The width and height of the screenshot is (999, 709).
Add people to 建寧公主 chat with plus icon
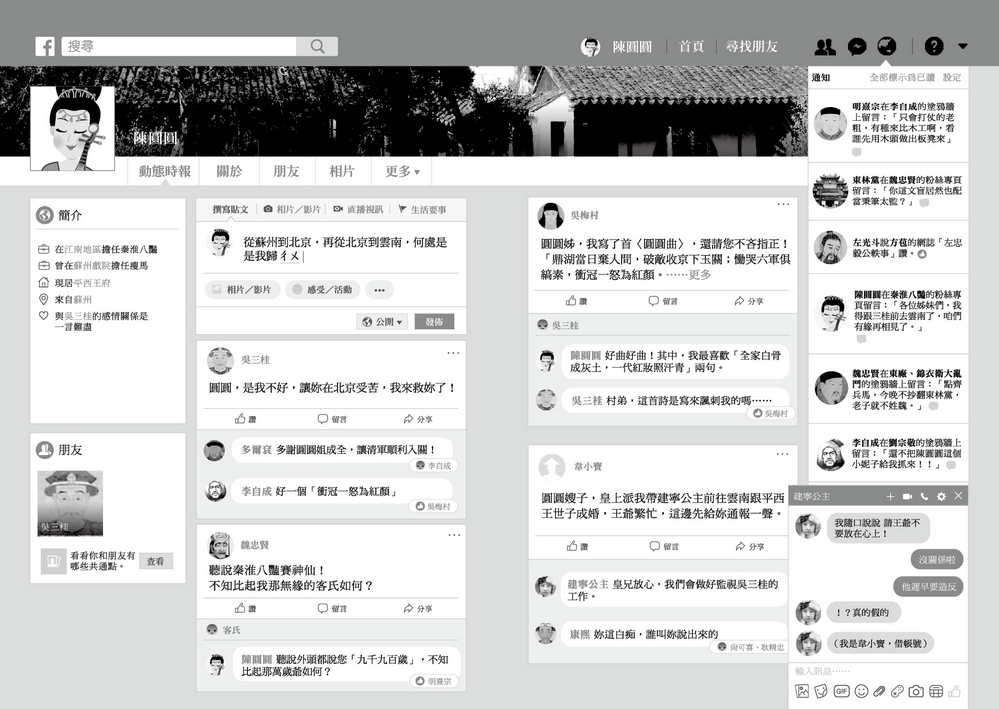(x=890, y=496)
